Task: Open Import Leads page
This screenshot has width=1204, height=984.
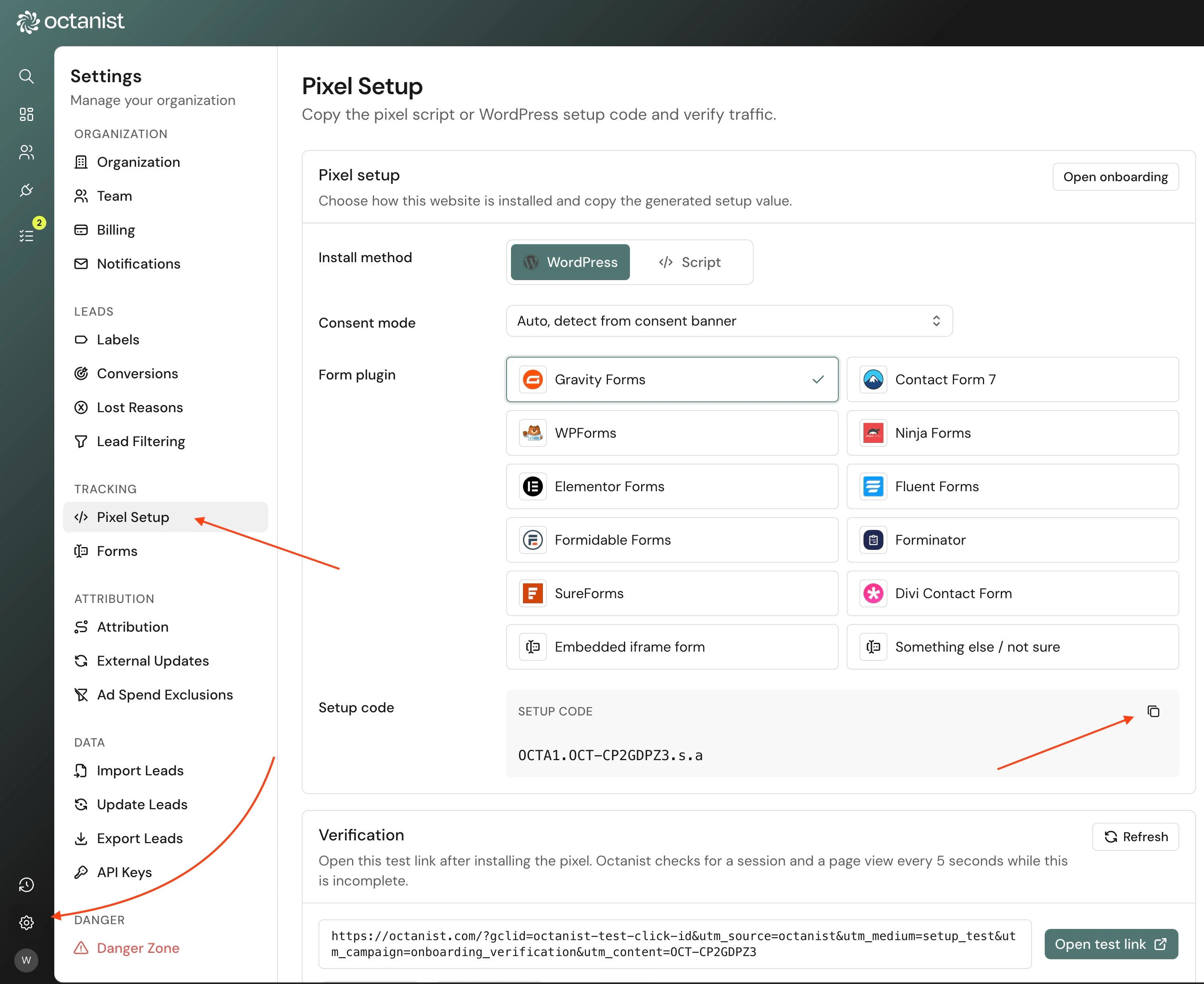Action: [165, 771]
